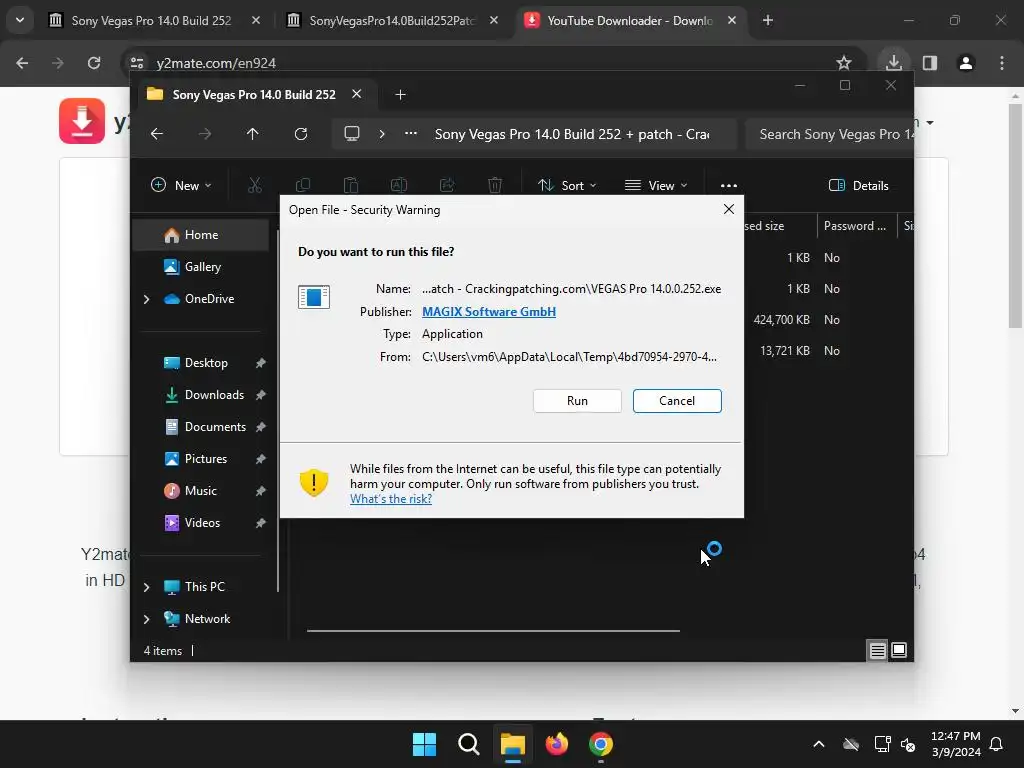Select the Sony Vegas Pro 14.0 Build 252 Explorer tab

coord(253,95)
